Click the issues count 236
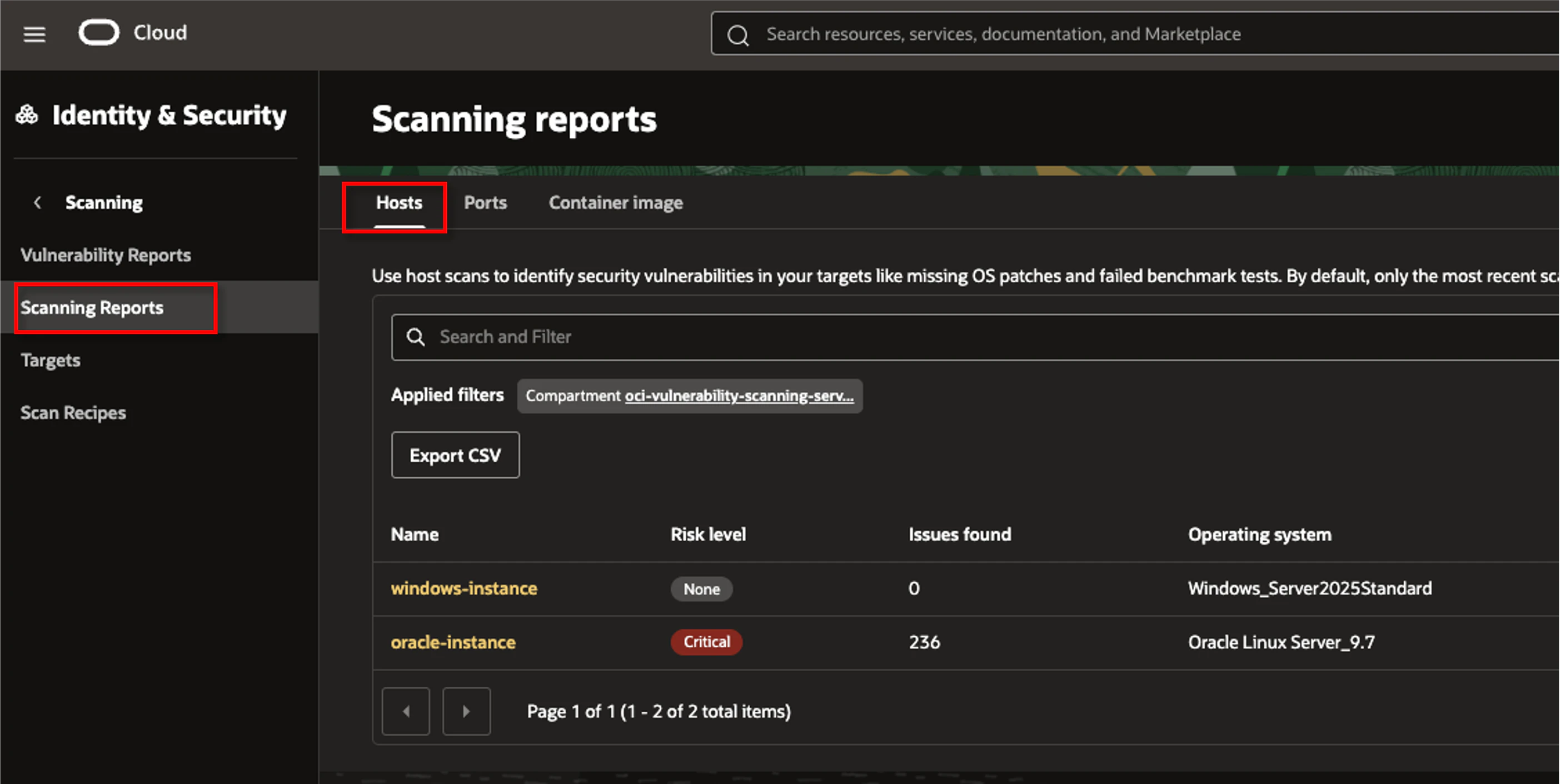 click(924, 642)
